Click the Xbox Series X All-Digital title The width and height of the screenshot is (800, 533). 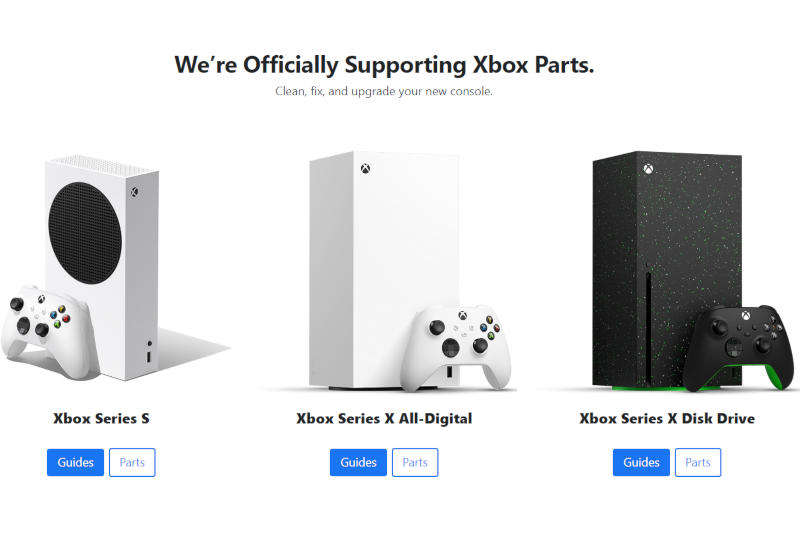[384, 418]
